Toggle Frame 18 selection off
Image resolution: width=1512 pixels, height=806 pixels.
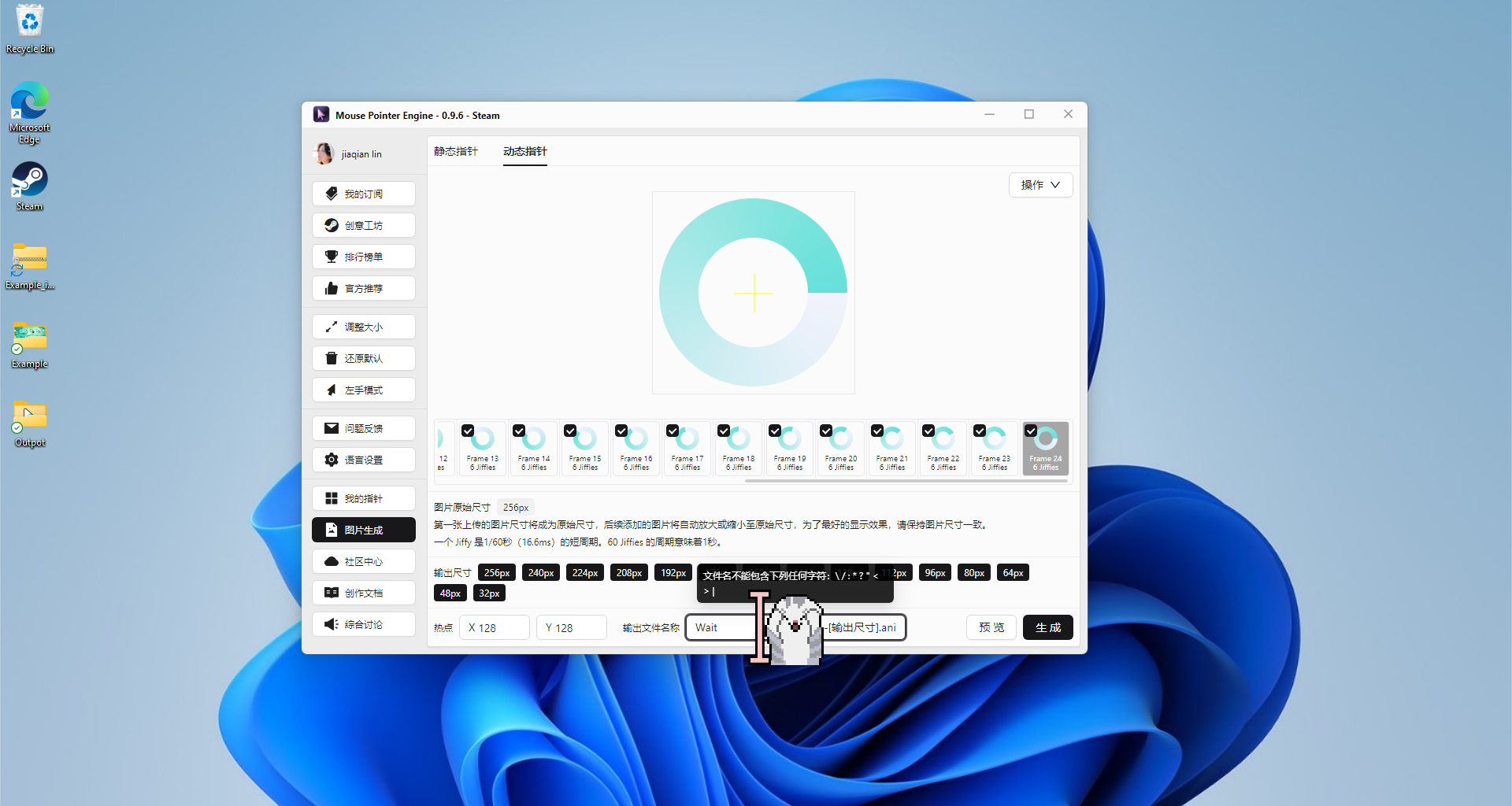(x=724, y=431)
